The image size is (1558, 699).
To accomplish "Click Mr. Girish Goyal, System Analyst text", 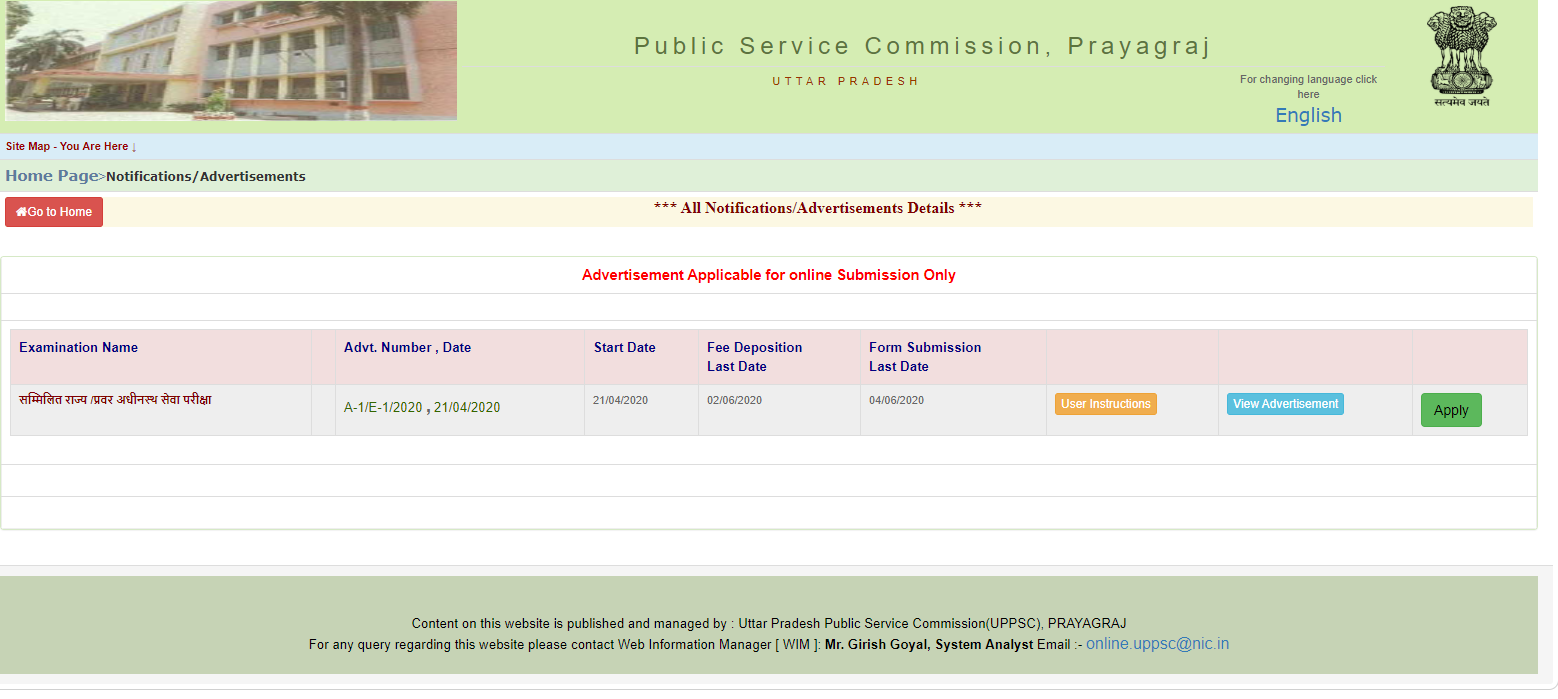I will 929,645.
